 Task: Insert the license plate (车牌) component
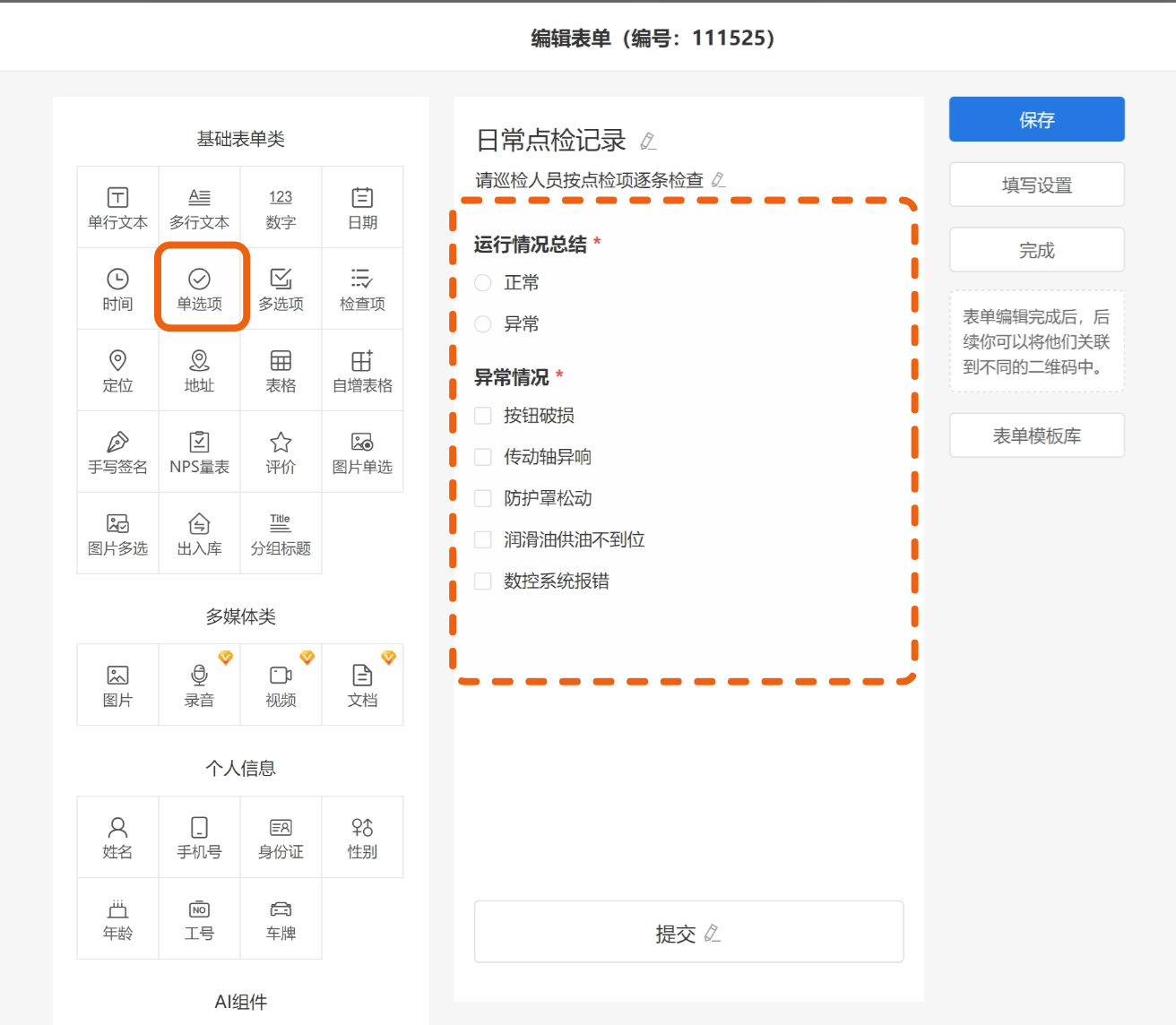click(x=281, y=918)
